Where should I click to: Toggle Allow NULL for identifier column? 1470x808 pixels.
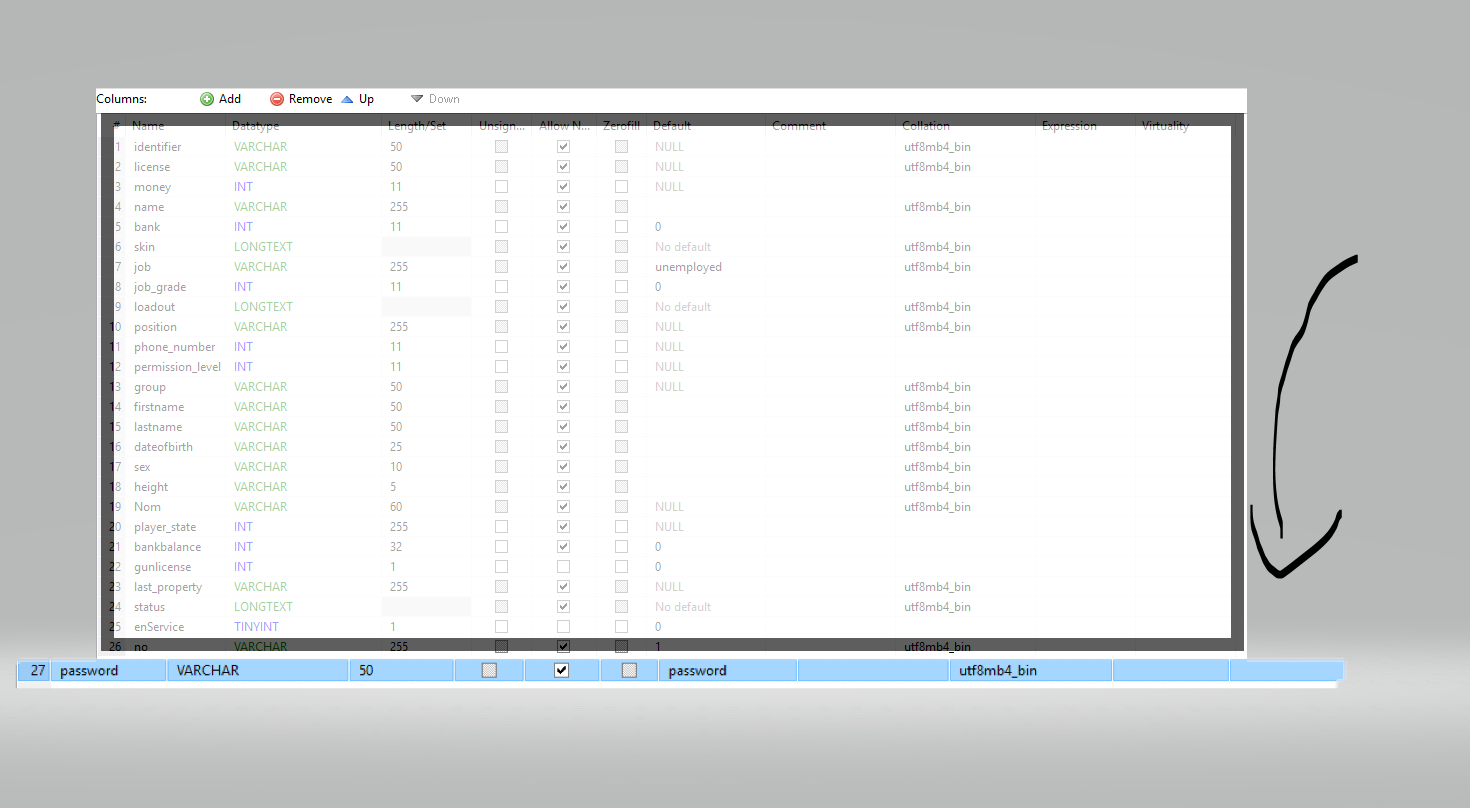[563, 147]
